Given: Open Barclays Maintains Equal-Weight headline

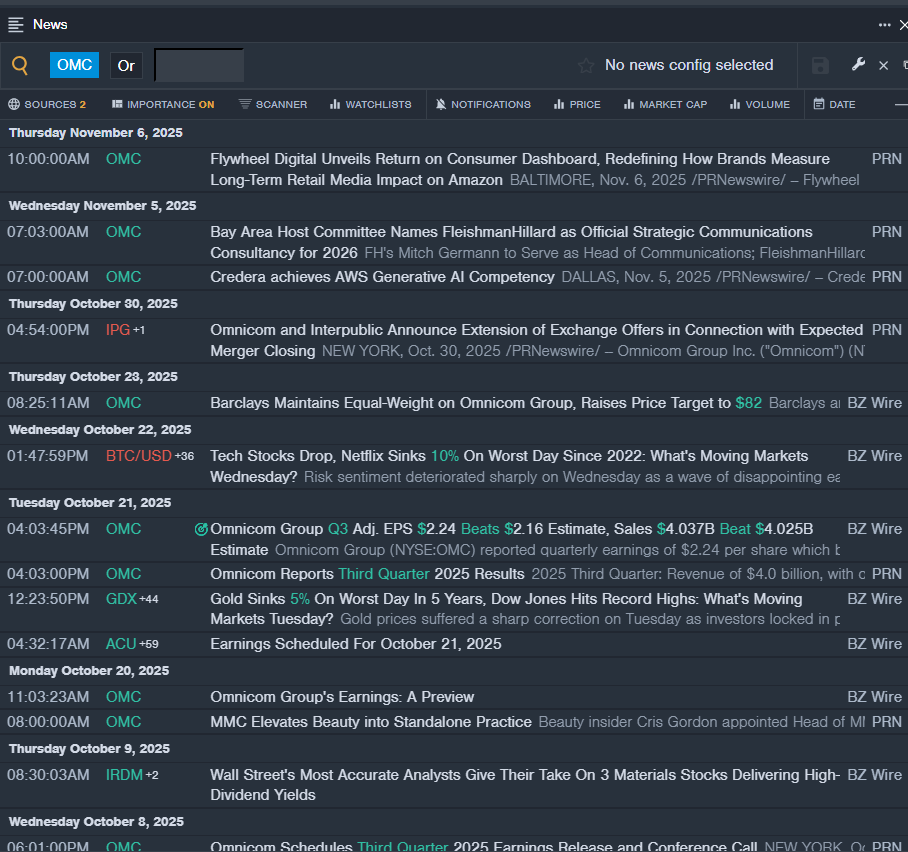Looking at the screenshot, I should [470, 403].
